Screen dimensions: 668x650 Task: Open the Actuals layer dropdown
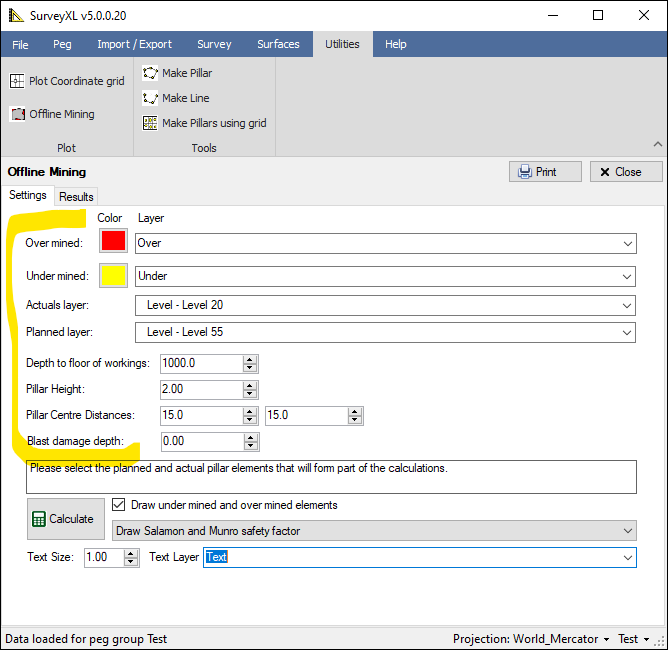(x=627, y=305)
